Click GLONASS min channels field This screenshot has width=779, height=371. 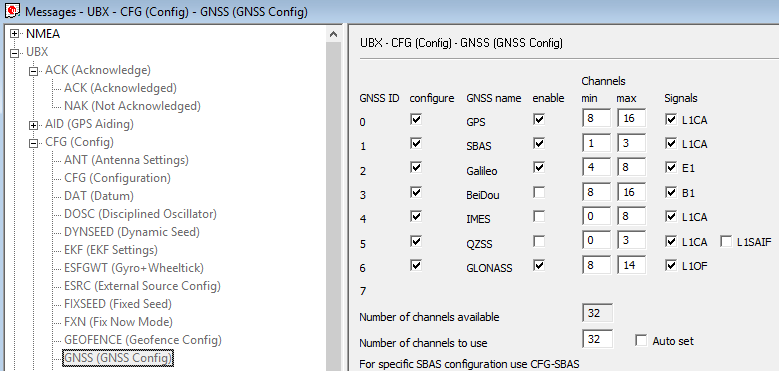click(x=596, y=265)
